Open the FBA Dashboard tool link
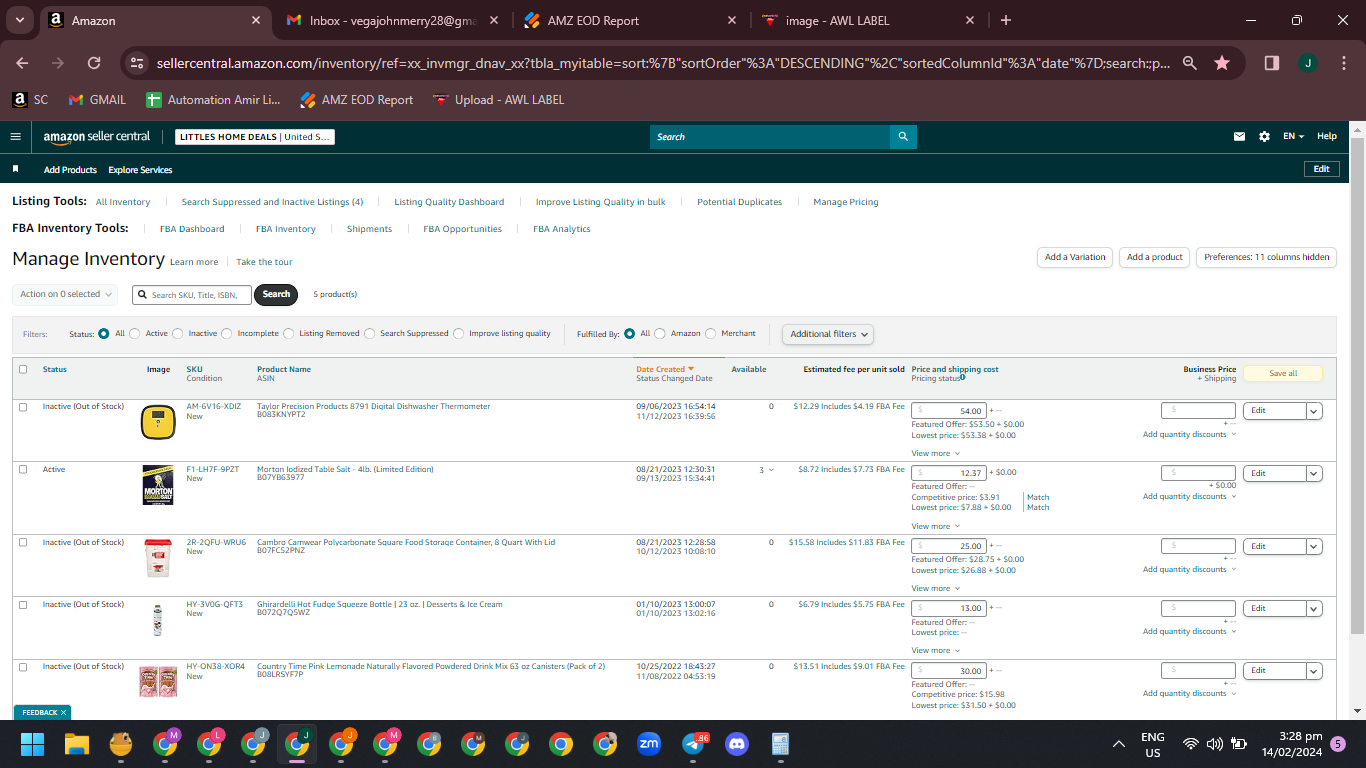 192,229
